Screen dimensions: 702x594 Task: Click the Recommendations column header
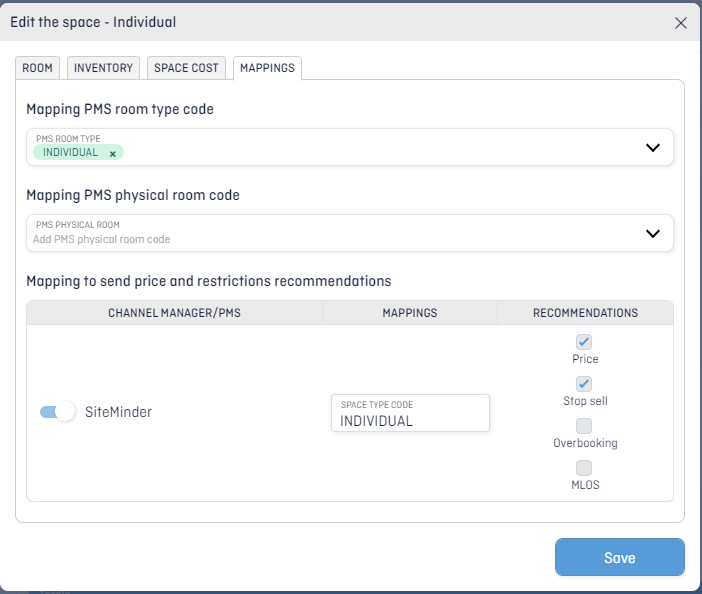click(585, 313)
